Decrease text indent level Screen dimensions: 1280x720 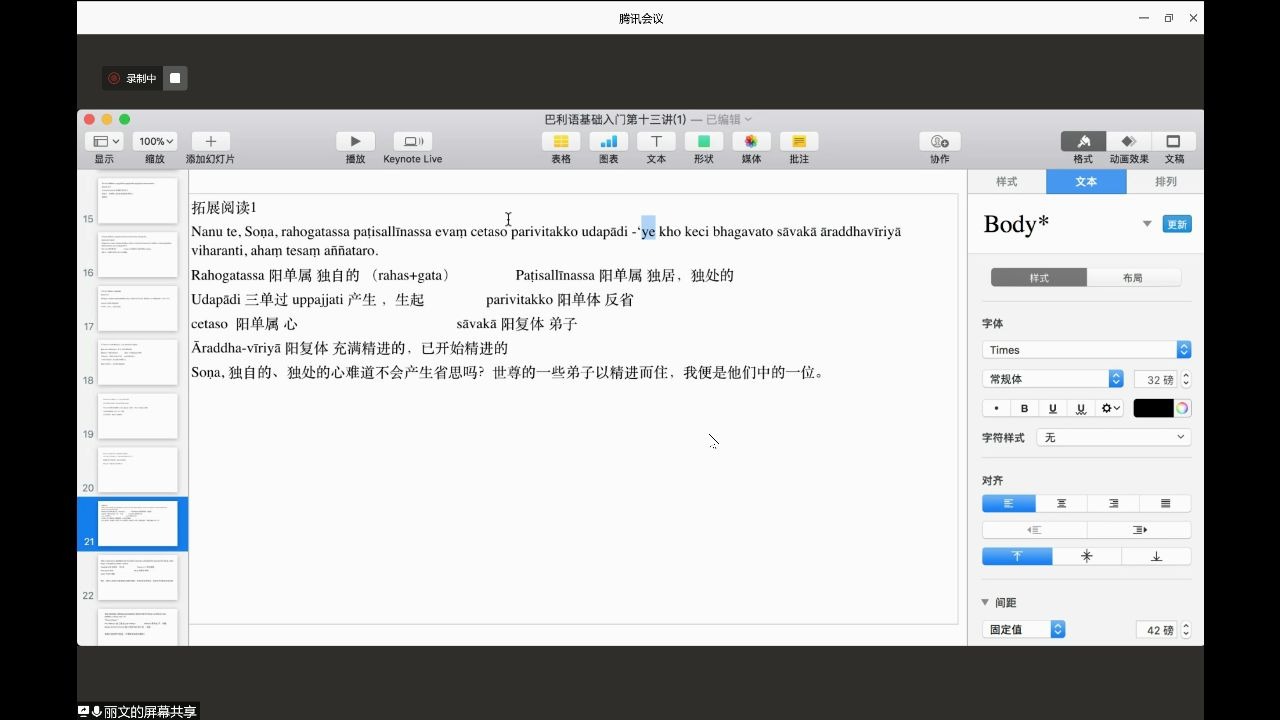point(1034,530)
